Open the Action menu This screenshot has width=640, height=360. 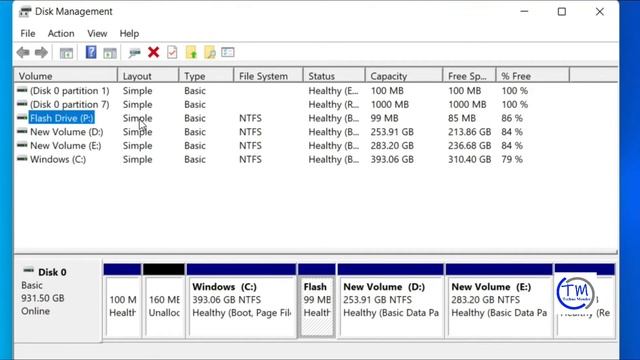[x=61, y=33]
